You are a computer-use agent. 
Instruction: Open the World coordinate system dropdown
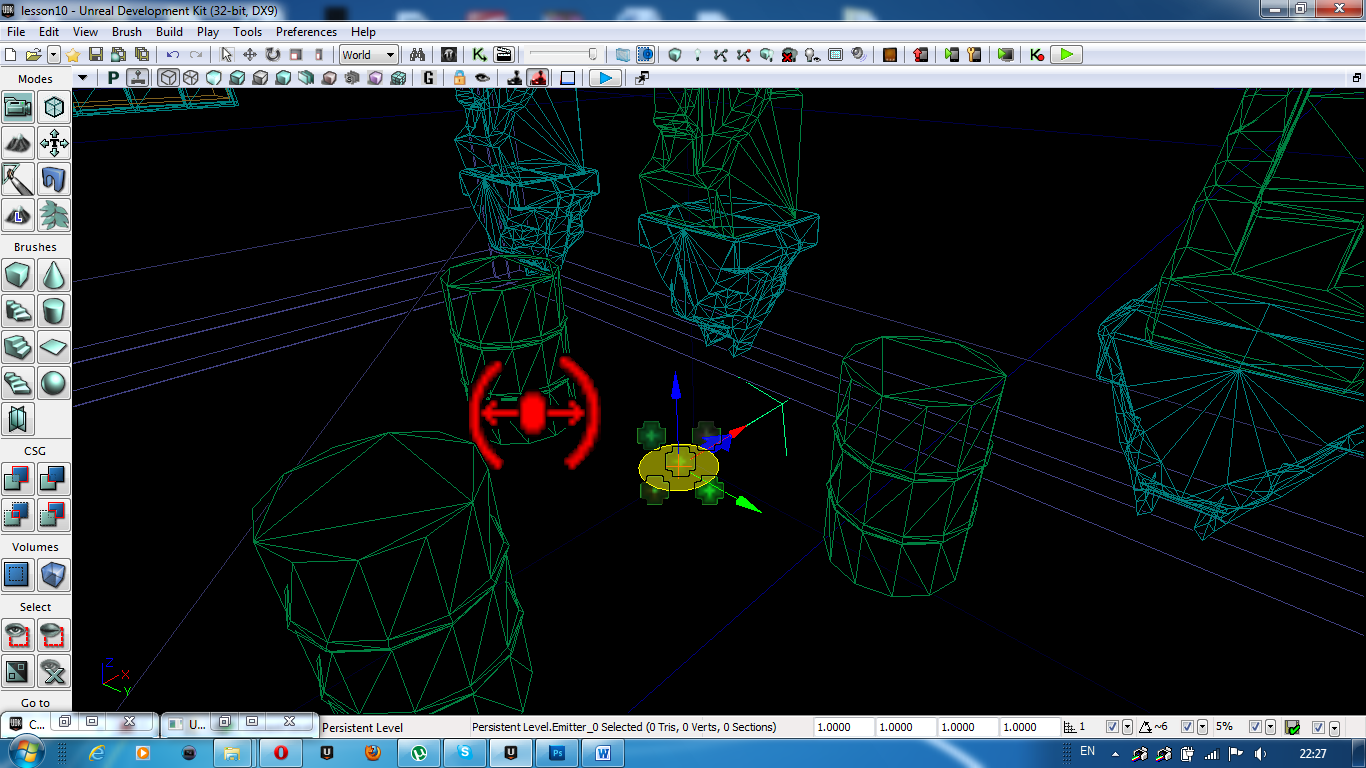pos(369,55)
